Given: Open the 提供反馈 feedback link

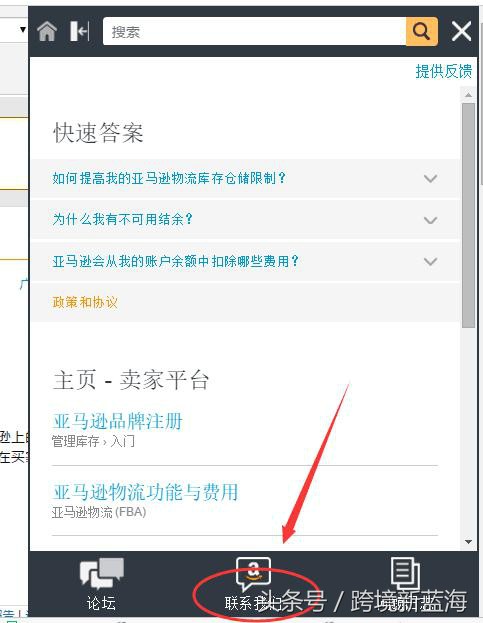Looking at the screenshot, I should click(x=444, y=72).
